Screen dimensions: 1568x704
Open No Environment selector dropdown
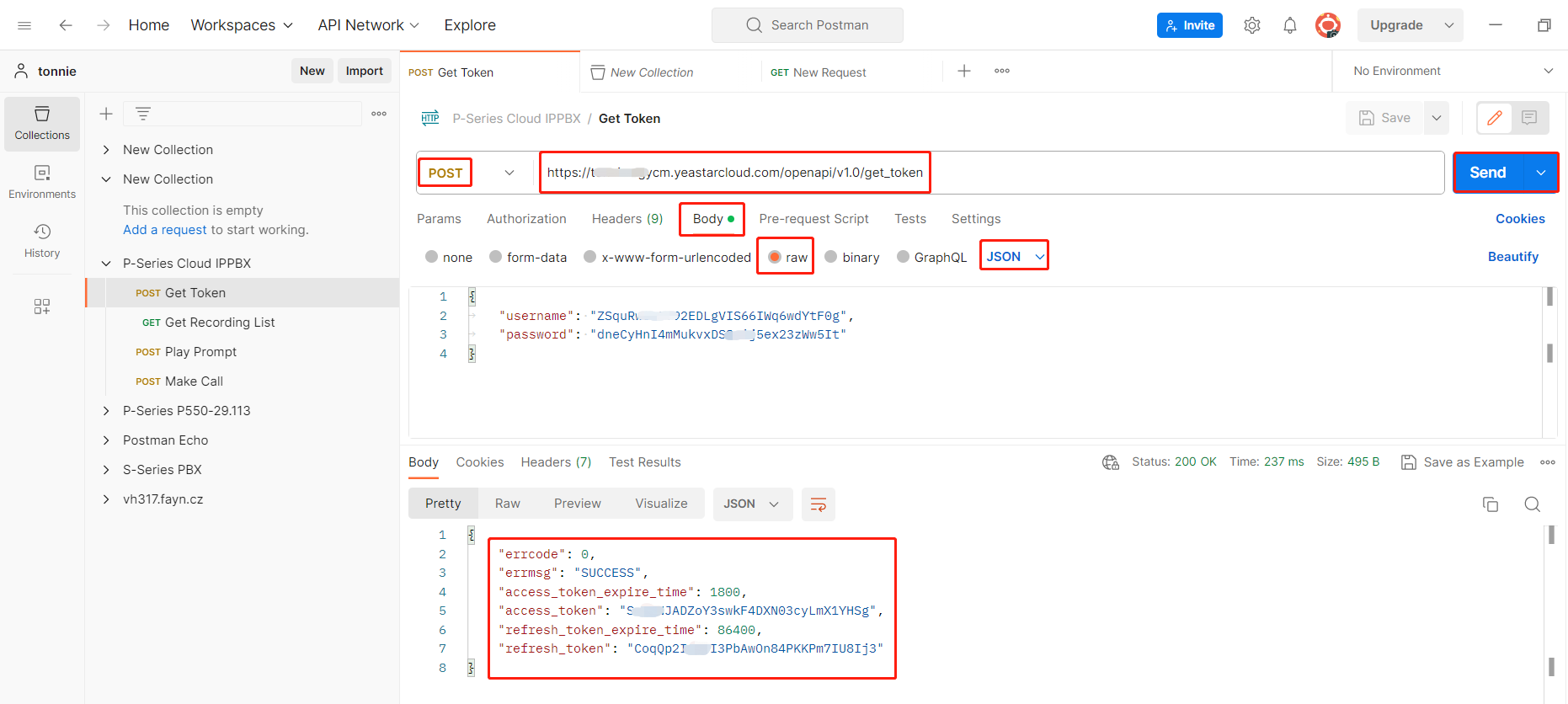1453,71
